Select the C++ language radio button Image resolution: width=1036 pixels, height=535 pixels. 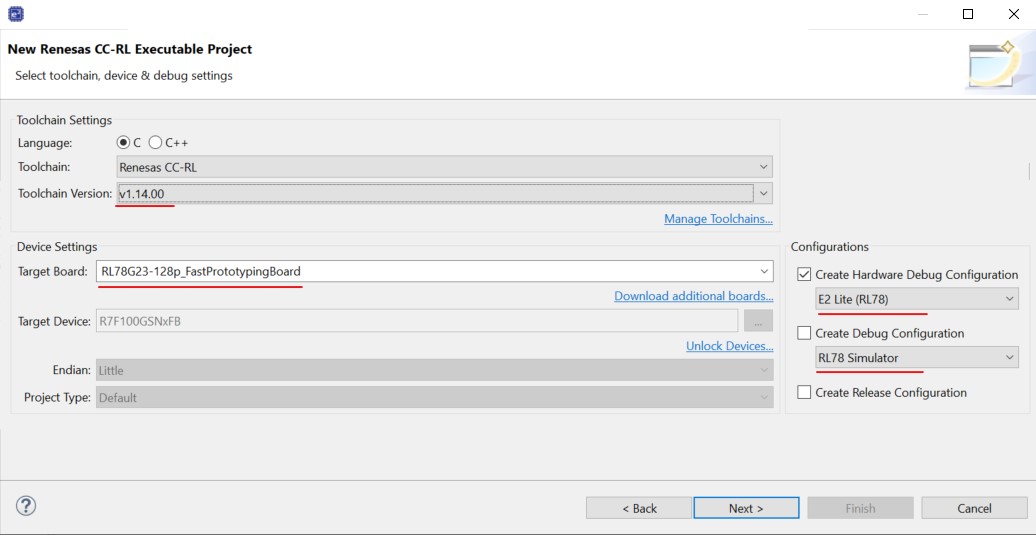155,143
